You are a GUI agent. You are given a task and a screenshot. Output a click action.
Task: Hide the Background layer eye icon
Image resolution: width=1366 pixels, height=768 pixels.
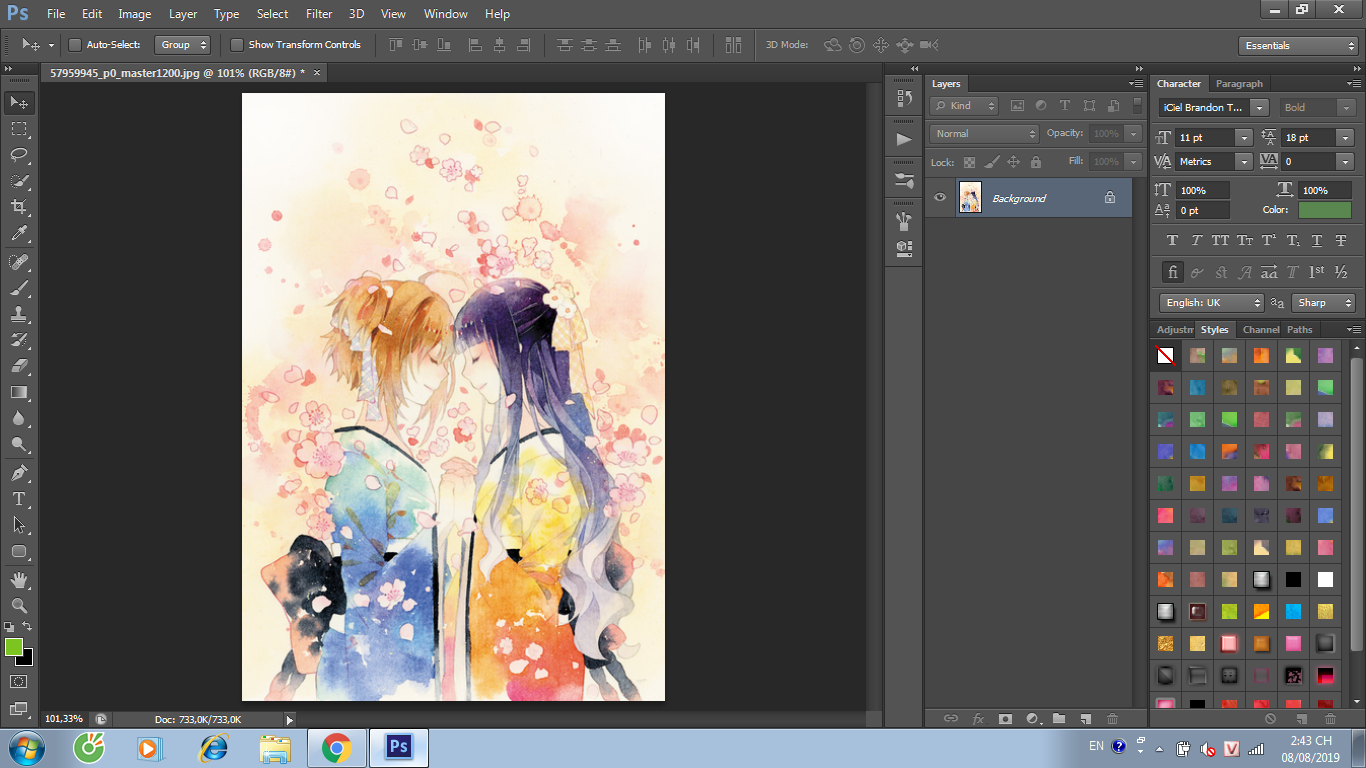tap(940, 198)
